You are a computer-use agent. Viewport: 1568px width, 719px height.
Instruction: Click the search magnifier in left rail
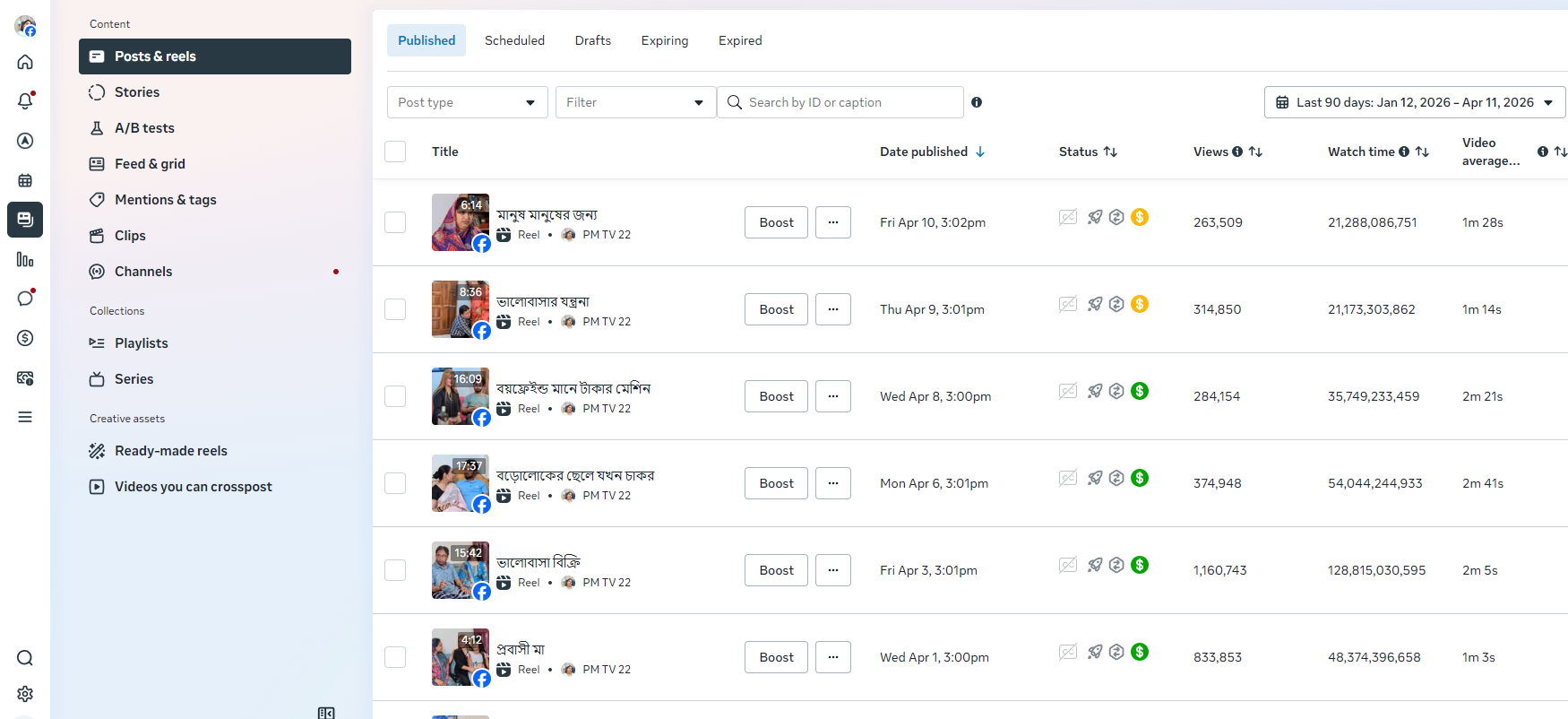click(x=25, y=658)
